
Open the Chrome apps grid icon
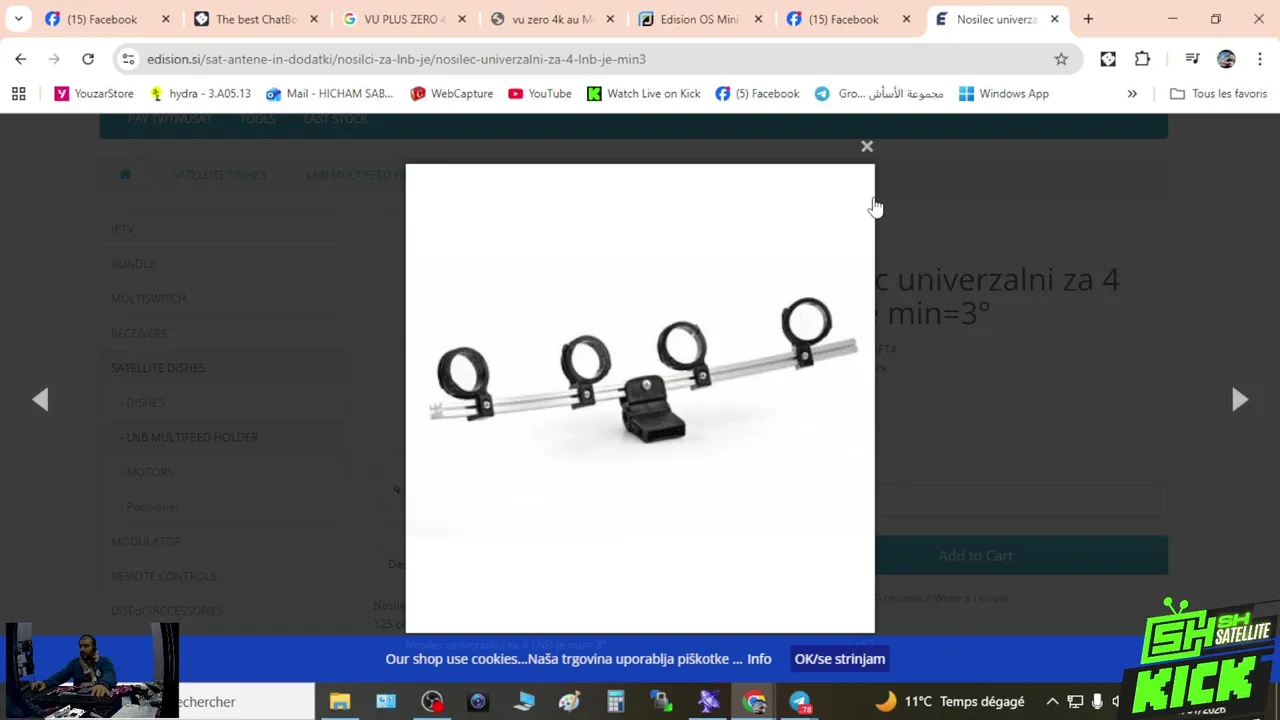coord(18,94)
